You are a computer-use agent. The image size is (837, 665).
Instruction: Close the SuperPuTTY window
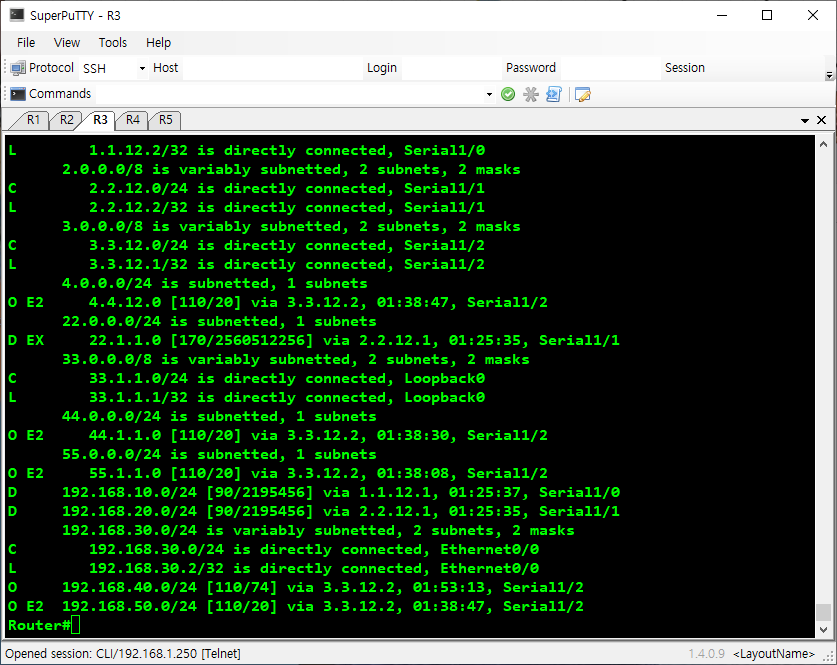tap(812, 15)
